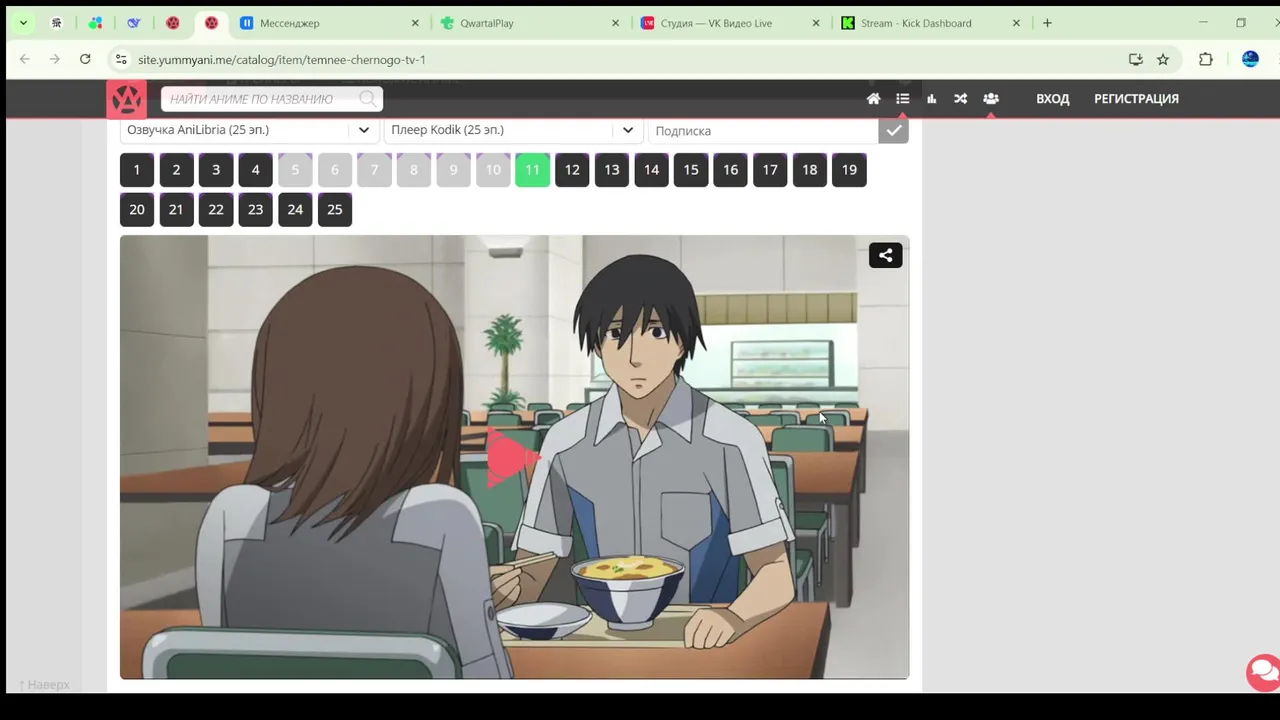This screenshot has height=720, width=1280.
Task: Open the bar chart ratings icon
Action: 931,99
